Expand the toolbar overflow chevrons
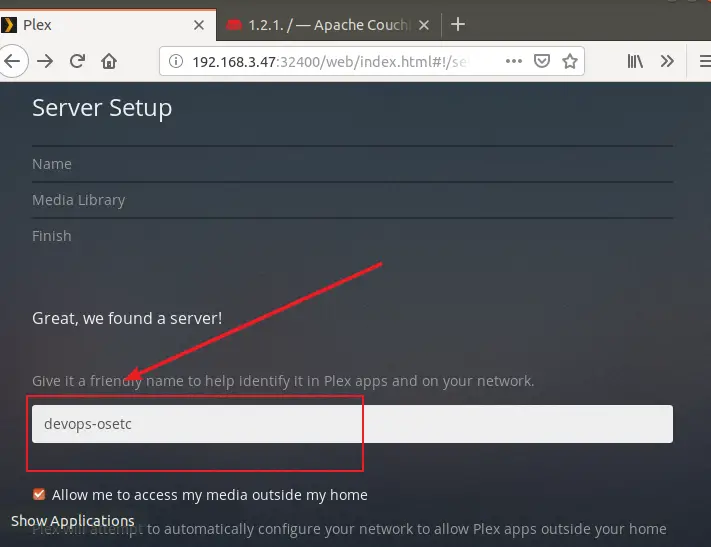The image size is (711, 547). [667, 61]
